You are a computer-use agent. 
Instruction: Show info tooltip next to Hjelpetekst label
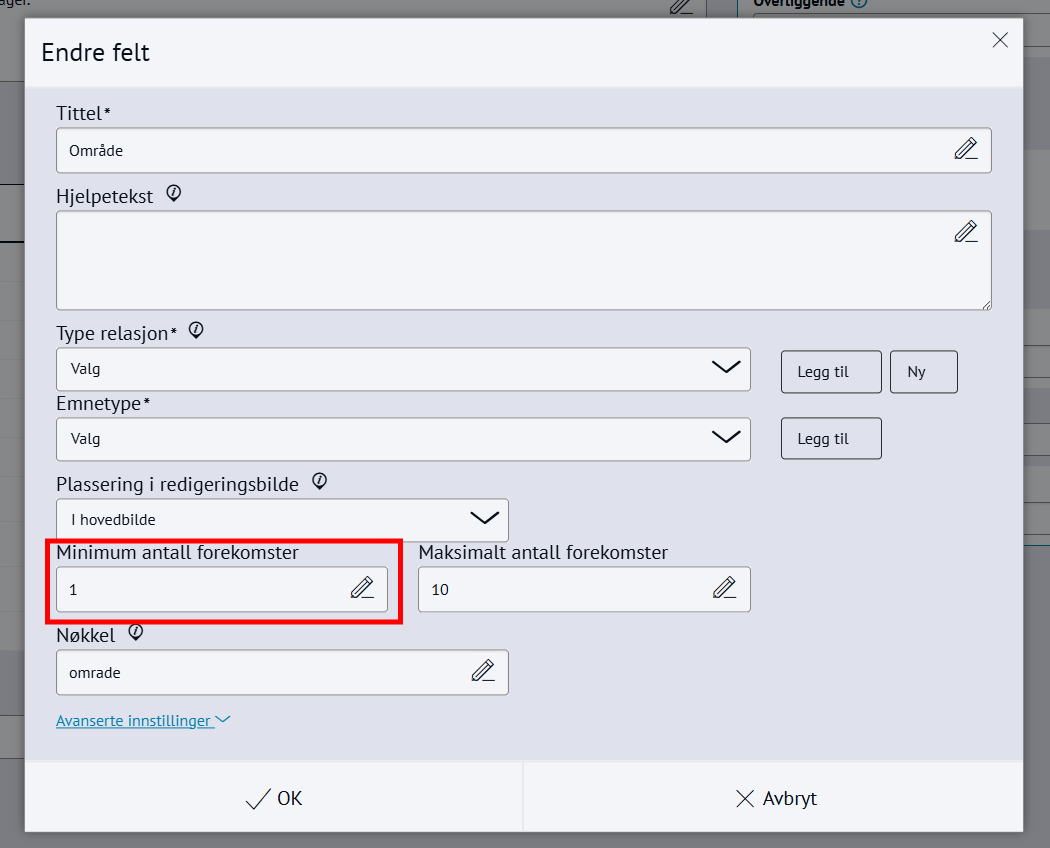pos(174,194)
